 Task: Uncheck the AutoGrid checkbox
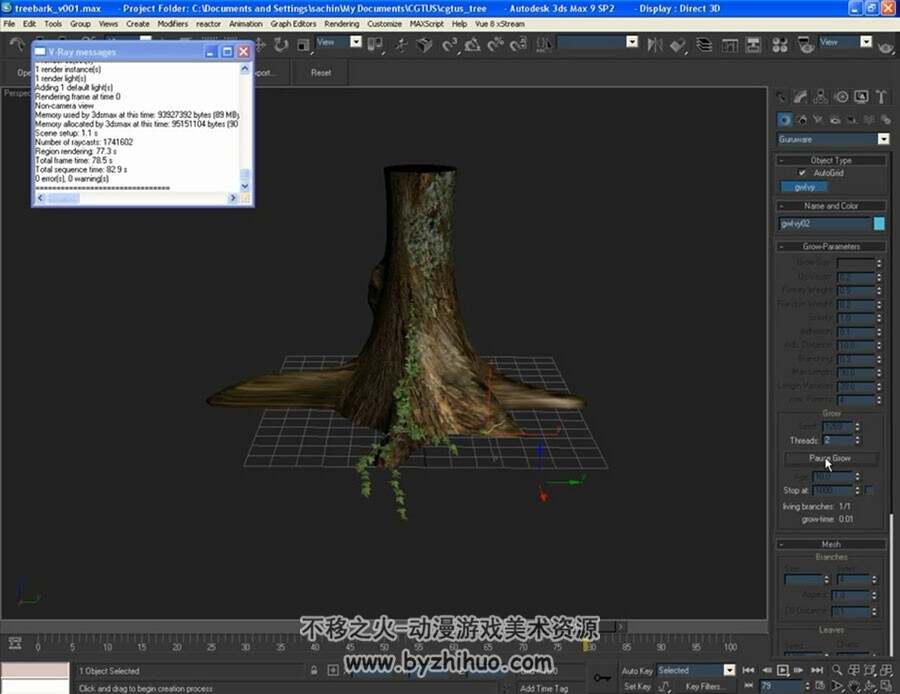point(802,173)
